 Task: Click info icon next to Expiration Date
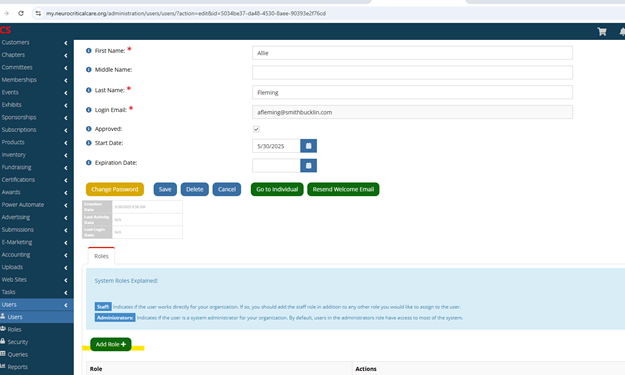point(88,163)
